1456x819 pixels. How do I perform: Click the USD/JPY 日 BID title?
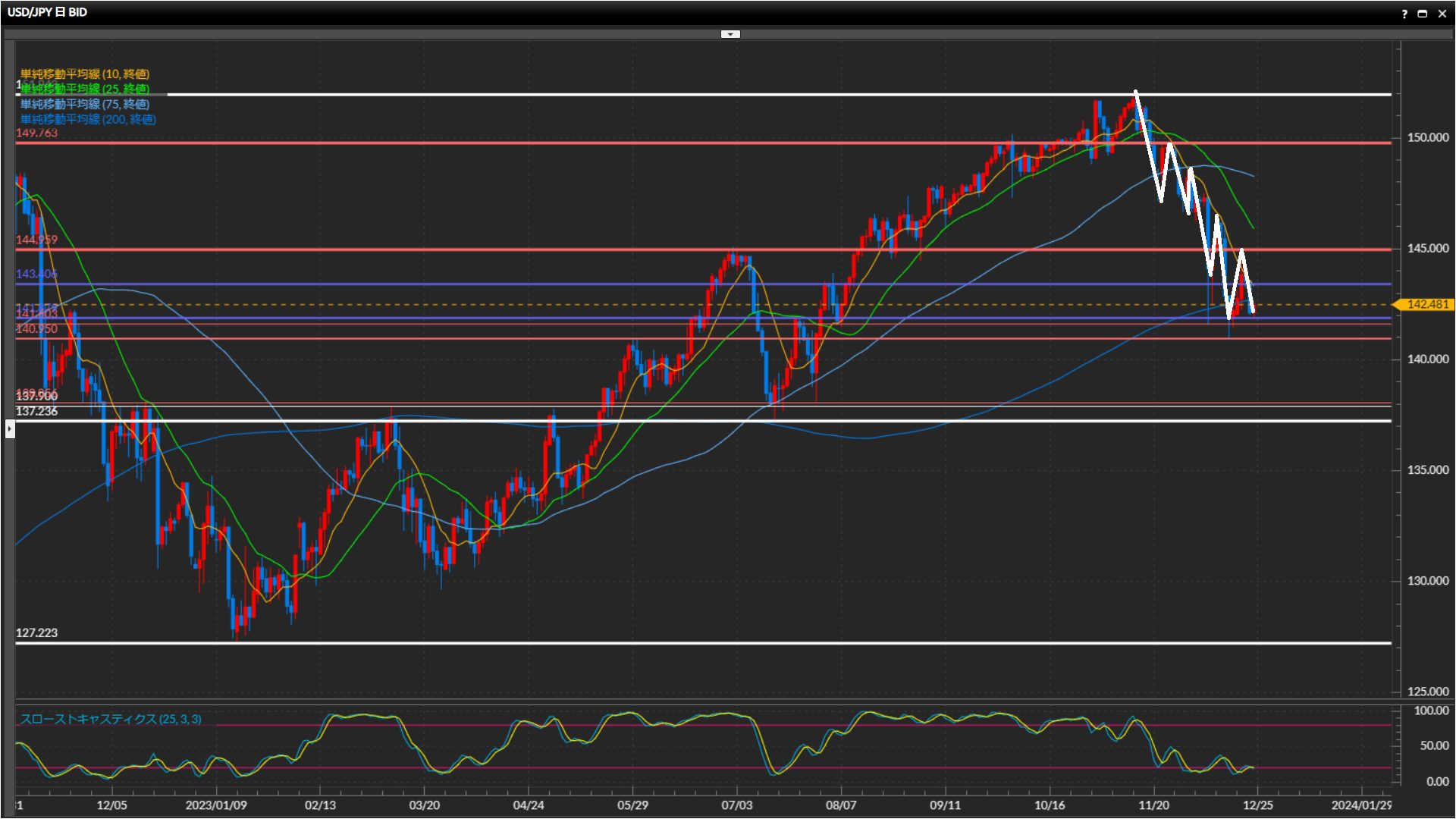pos(47,12)
